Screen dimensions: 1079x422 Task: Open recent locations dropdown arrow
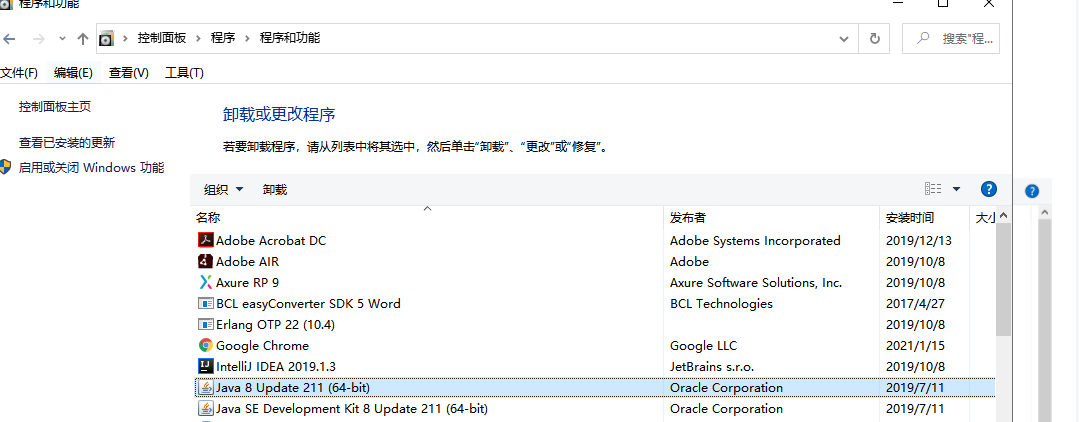(x=62, y=39)
